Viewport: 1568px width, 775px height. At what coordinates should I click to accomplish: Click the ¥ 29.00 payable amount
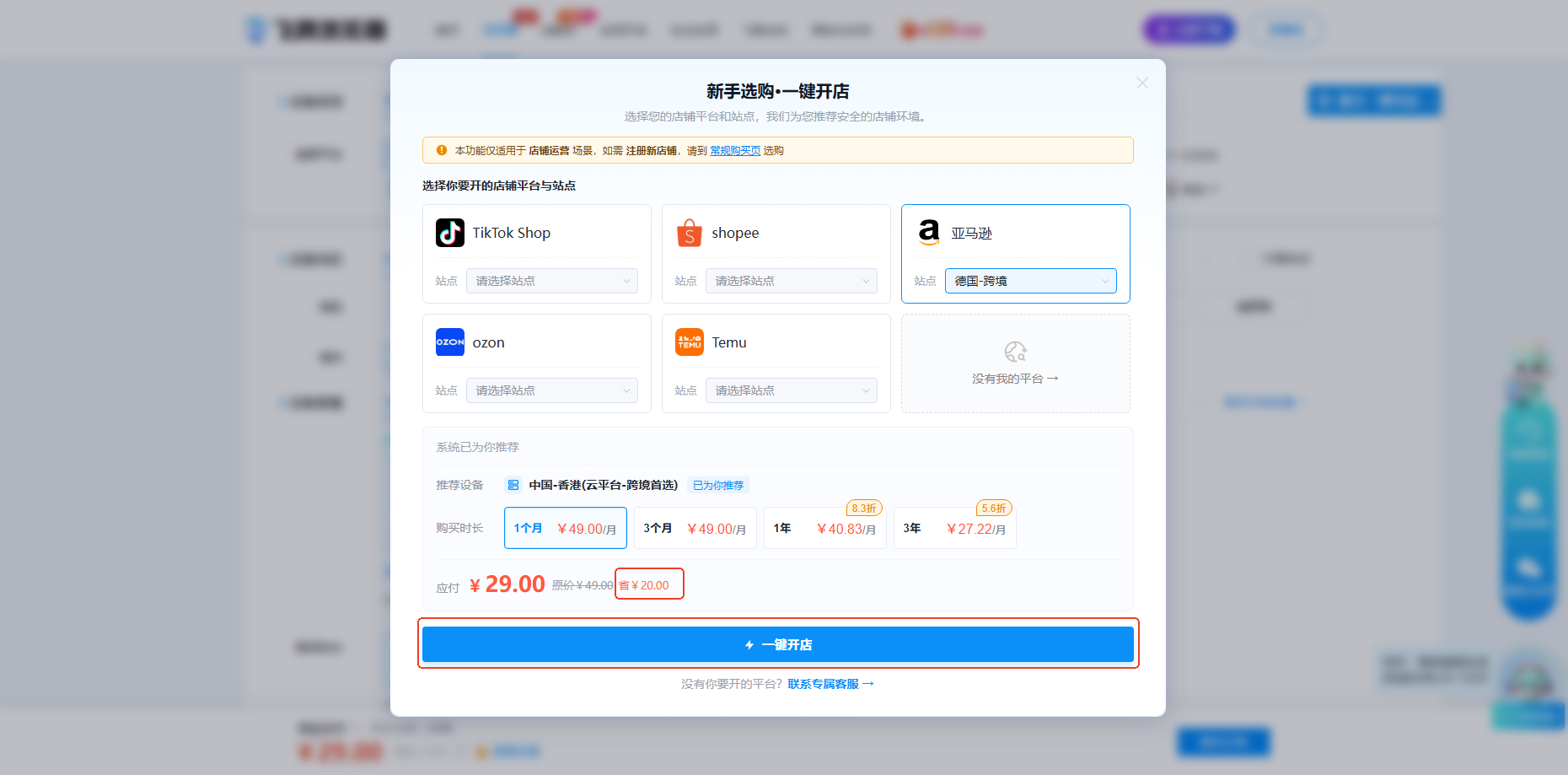(507, 584)
